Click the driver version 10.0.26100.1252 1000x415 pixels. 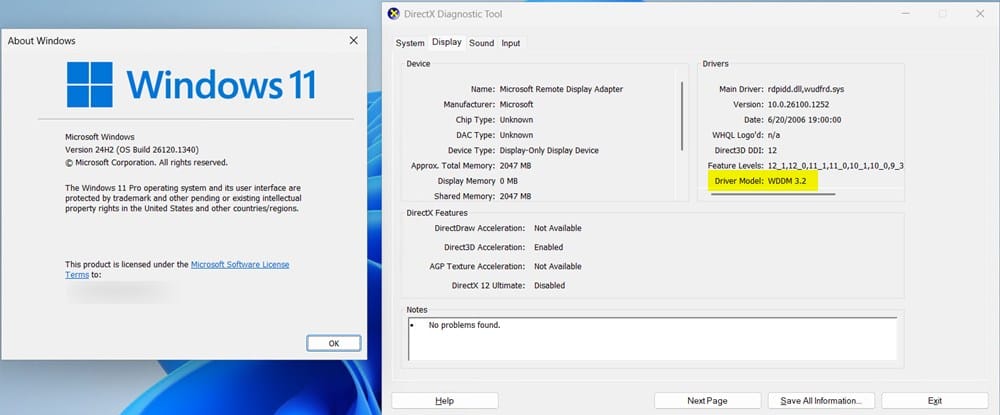799,105
